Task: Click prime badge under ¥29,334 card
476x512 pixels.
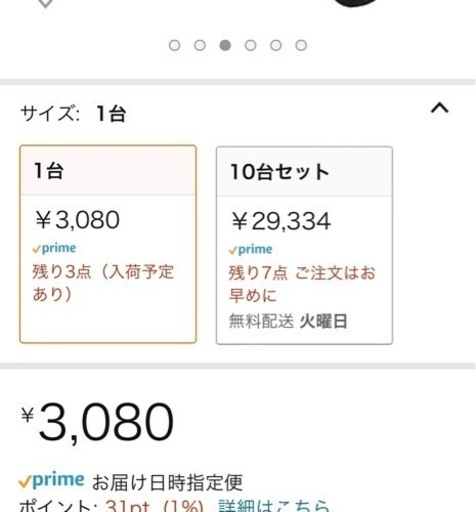Action: click(x=250, y=250)
